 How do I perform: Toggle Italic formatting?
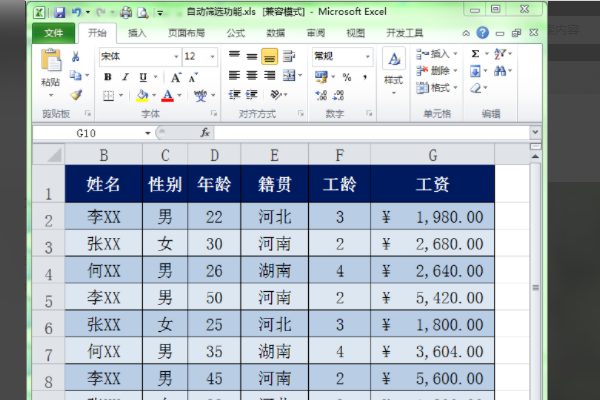coord(125,77)
